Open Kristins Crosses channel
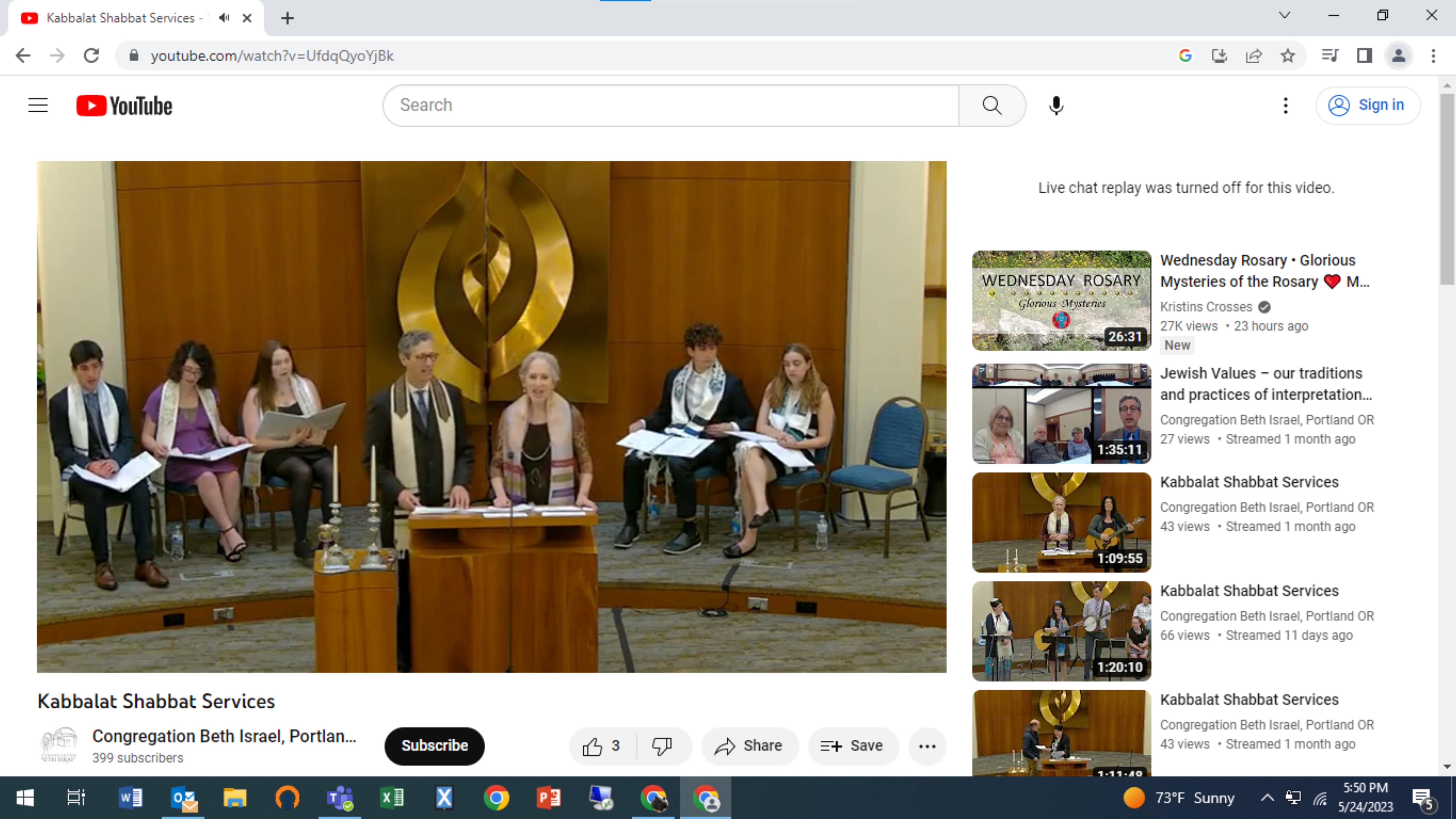Viewport: 1456px width, 819px height. (x=1206, y=307)
